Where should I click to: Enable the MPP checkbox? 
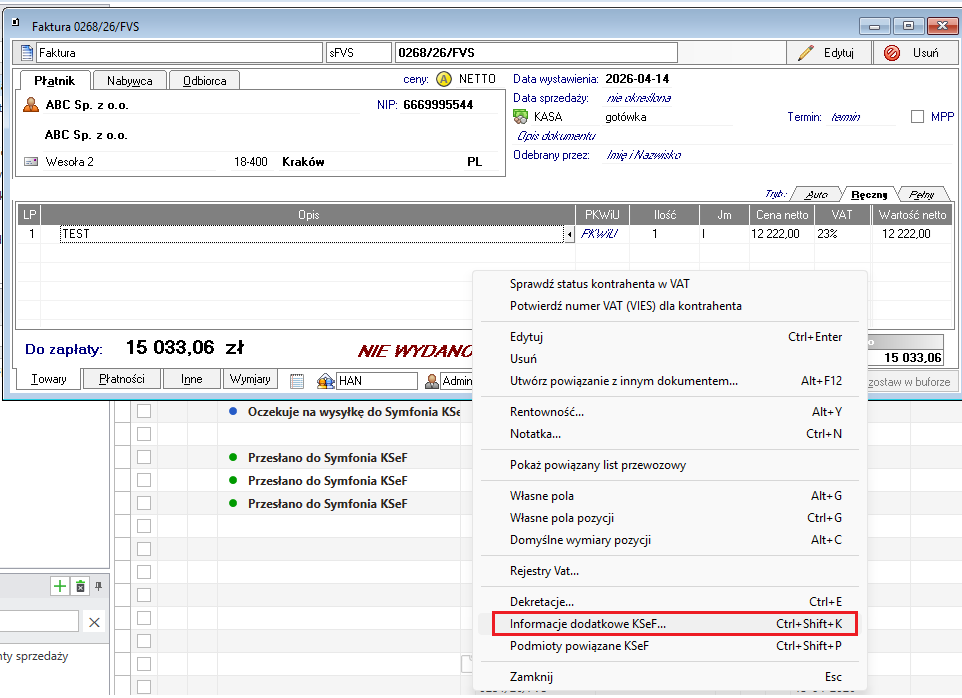coord(917,117)
